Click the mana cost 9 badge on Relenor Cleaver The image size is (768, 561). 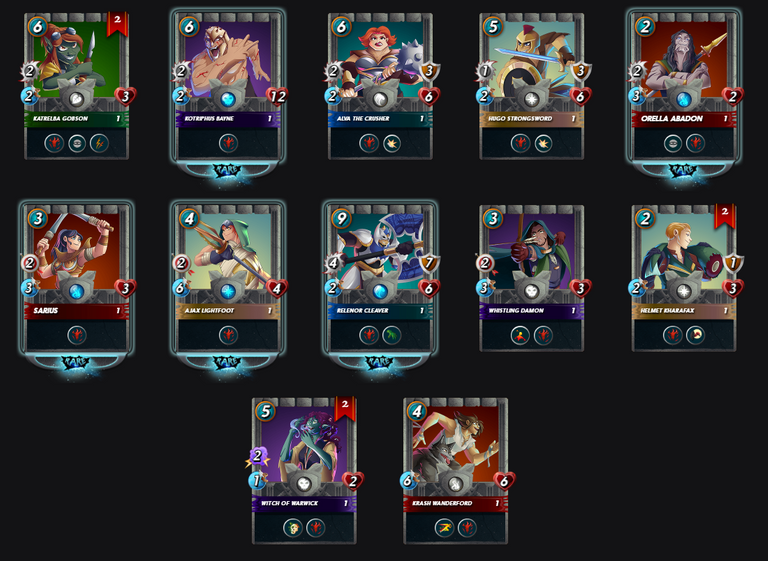click(341, 219)
